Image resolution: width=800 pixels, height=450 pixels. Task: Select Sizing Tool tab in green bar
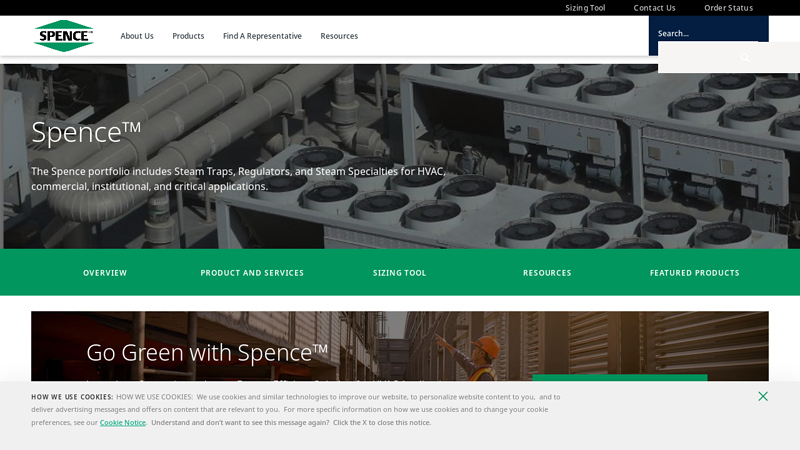pos(399,273)
